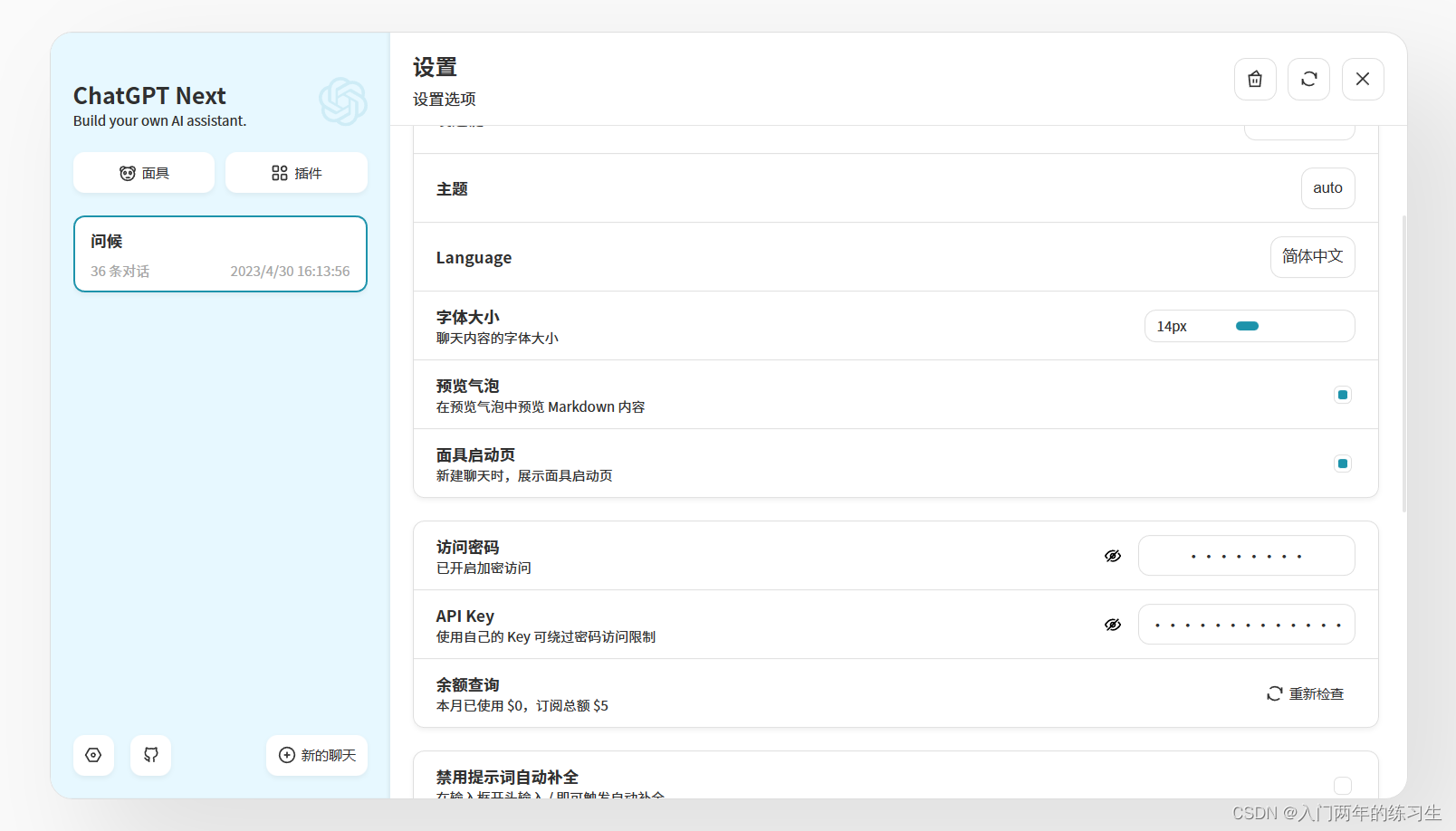Open the GitHub icon link

click(x=150, y=755)
